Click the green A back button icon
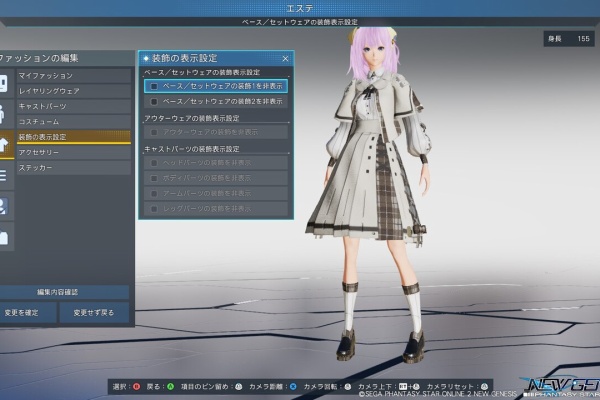 (171, 387)
